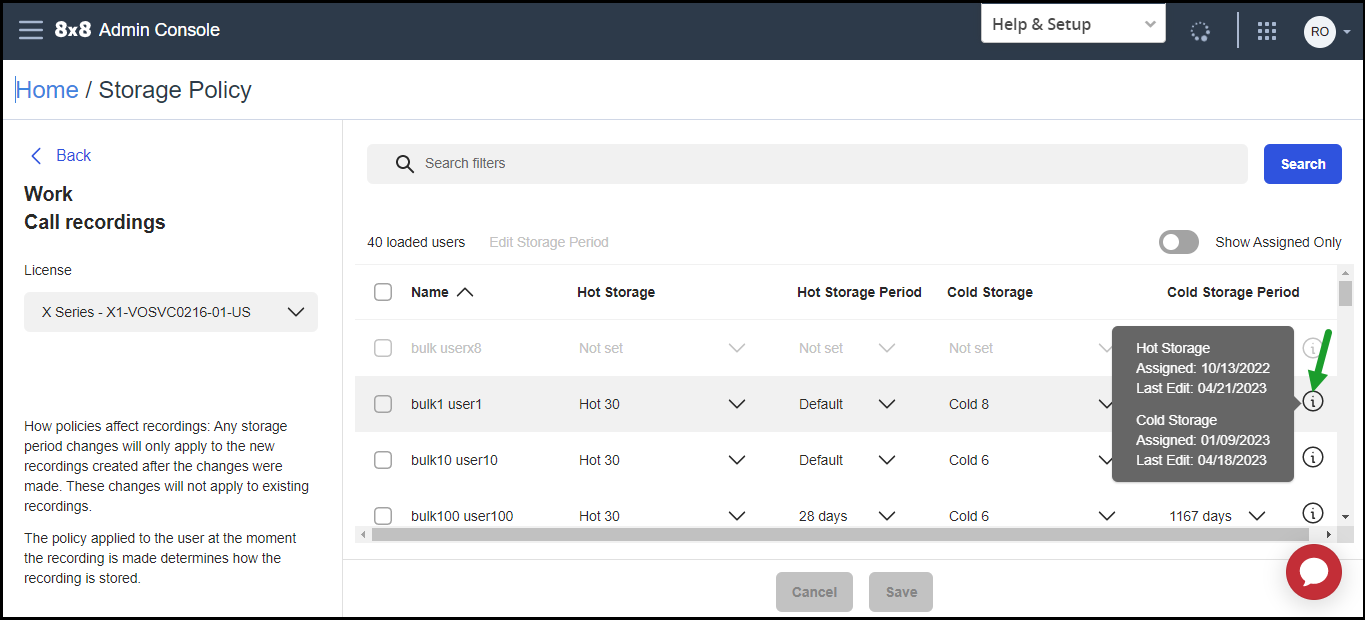The width and height of the screenshot is (1365, 620).
Task: Click the Hot Storage column header
Action: (x=616, y=292)
